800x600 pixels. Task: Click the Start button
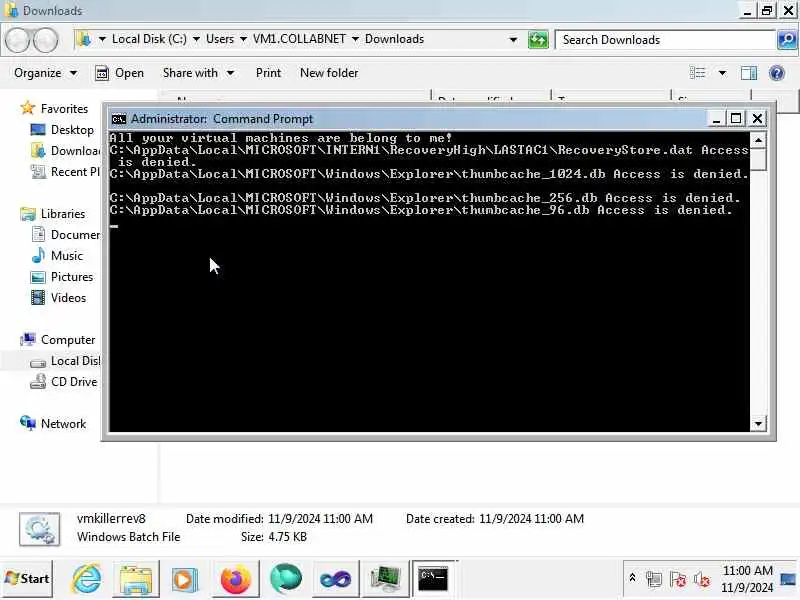[27, 579]
